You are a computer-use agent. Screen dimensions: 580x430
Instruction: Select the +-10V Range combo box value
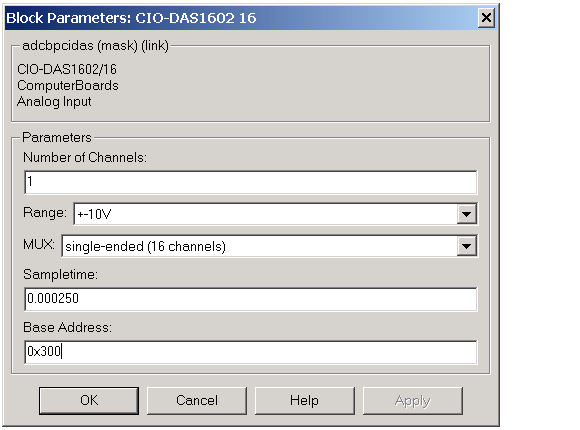(x=266, y=214)
